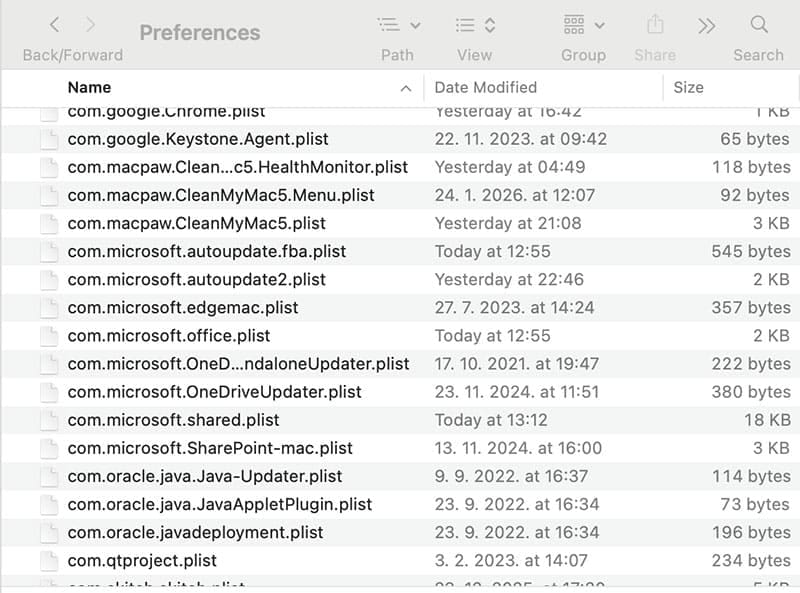
Task: Click file icon of com.oracle.javadeployment.plist
Action: (49, 532)
